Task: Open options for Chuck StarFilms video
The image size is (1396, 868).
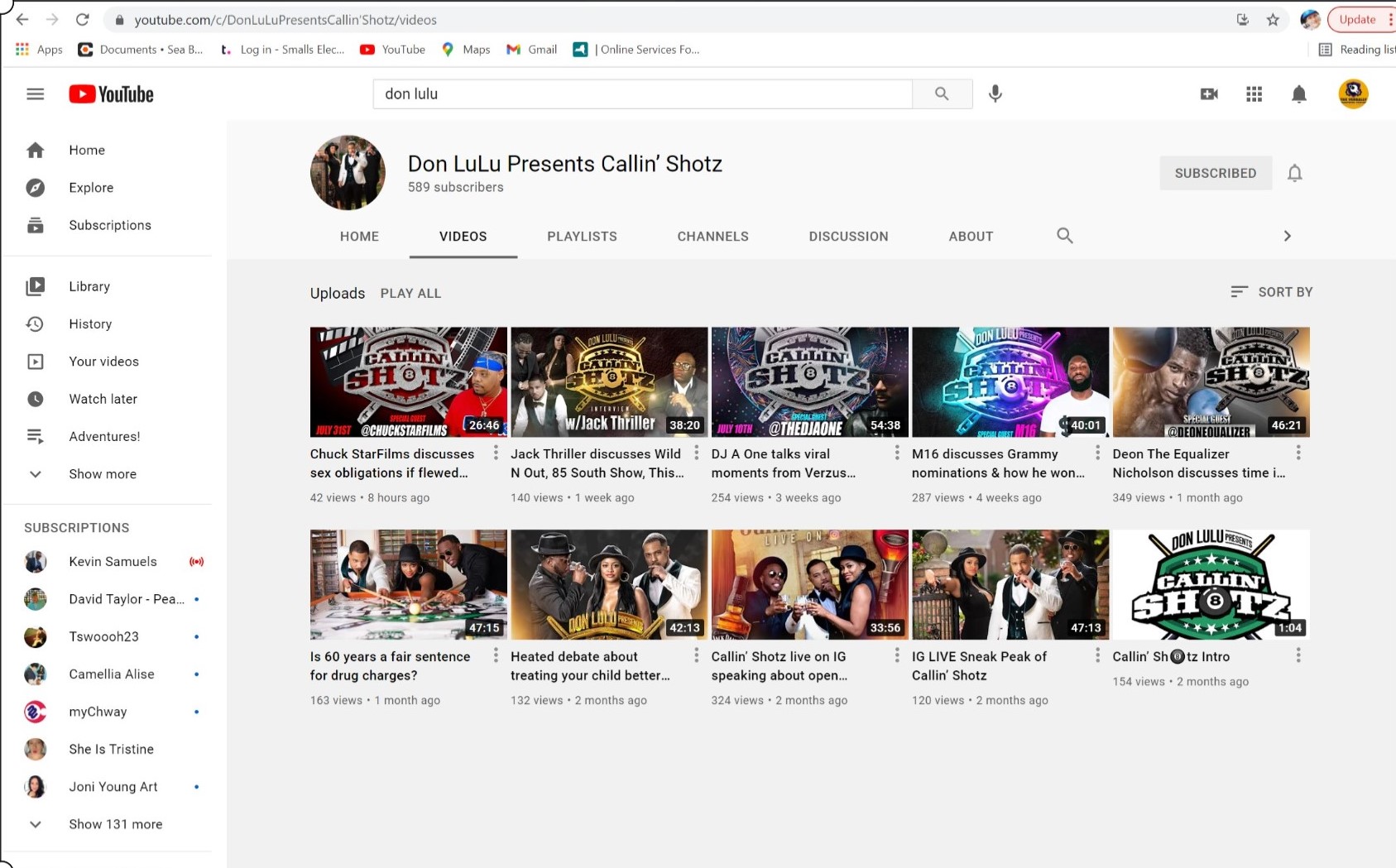Action: [496, 453]
